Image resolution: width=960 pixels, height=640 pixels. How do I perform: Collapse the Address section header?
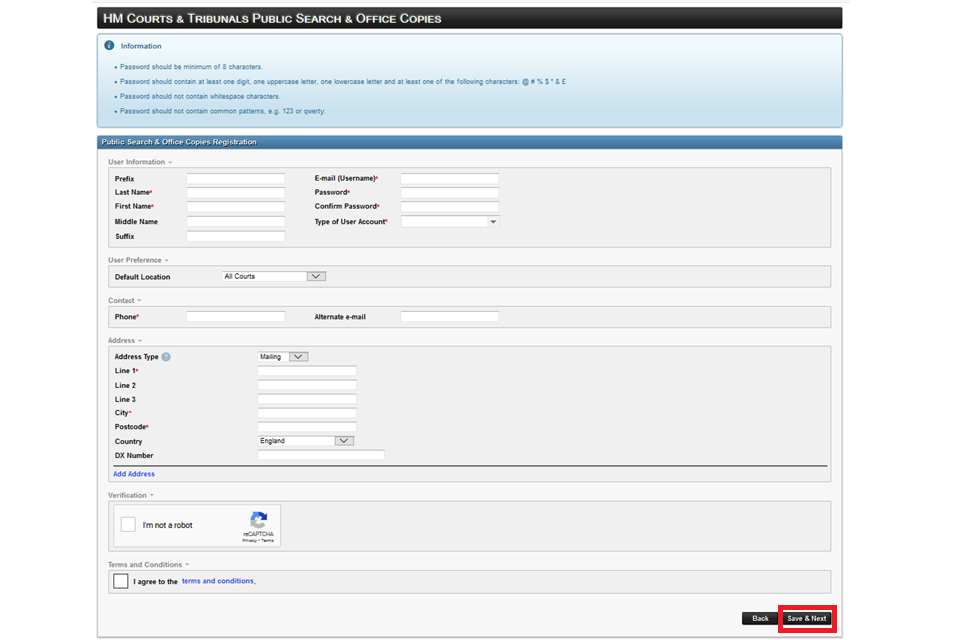125,341
